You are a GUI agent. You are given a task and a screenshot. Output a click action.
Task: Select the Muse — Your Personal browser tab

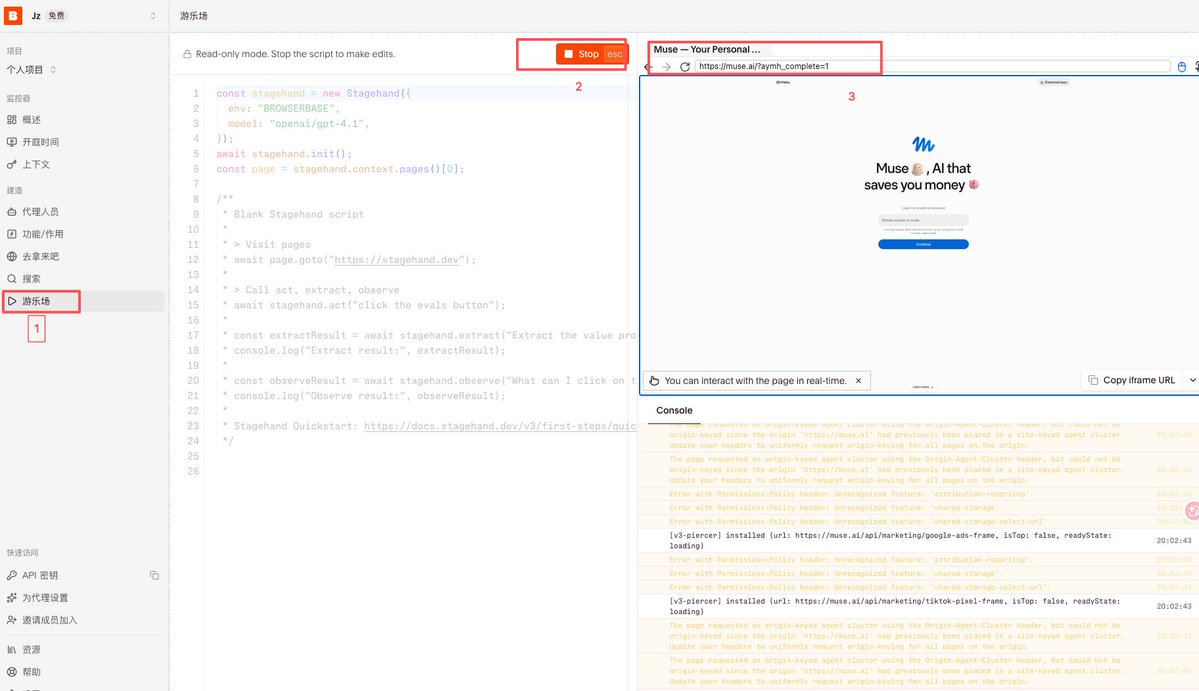pos(707,50)
